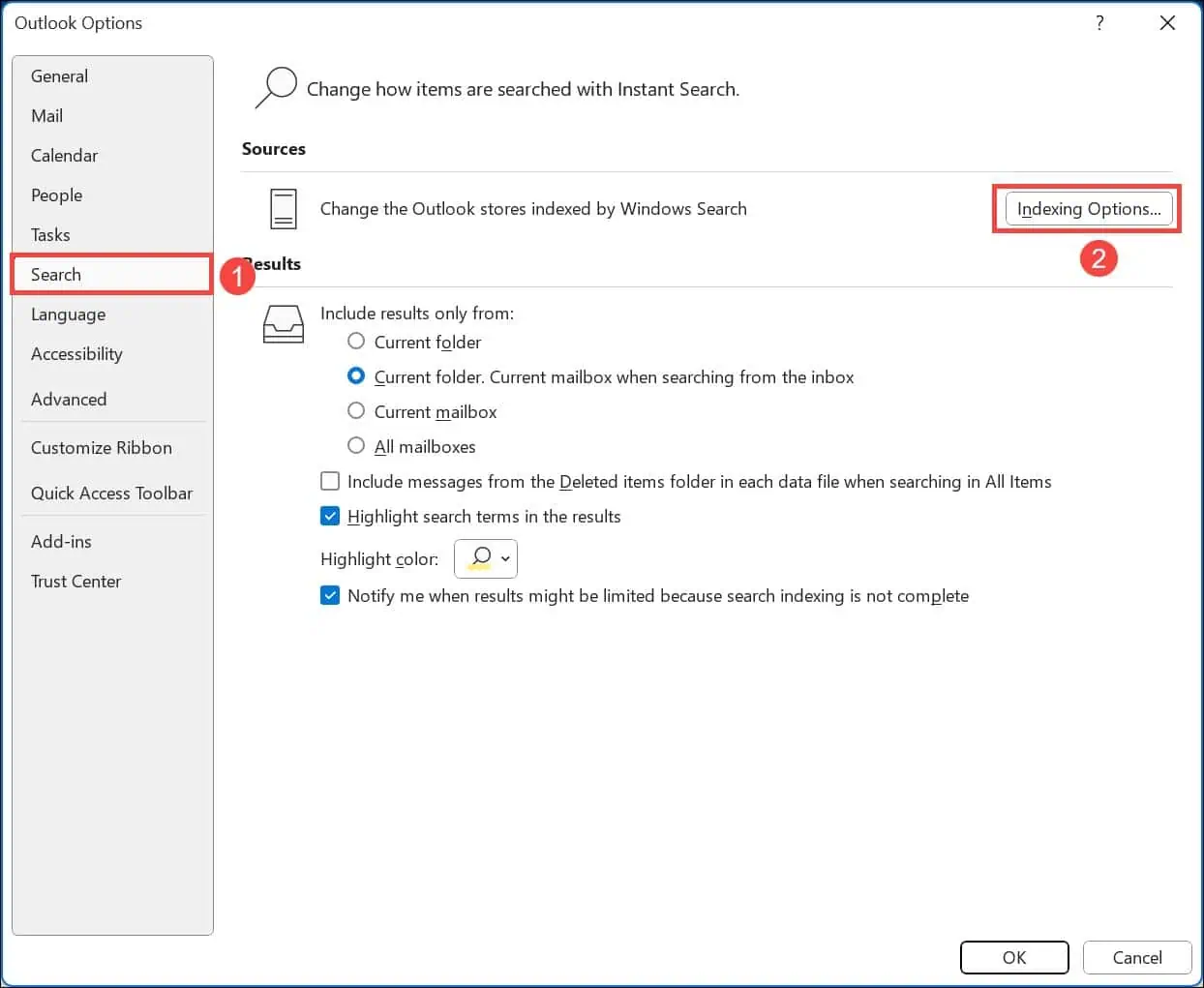Open the Language options category
The image size is (1204, 988).
pyautogui.click(x=112, y=314)
